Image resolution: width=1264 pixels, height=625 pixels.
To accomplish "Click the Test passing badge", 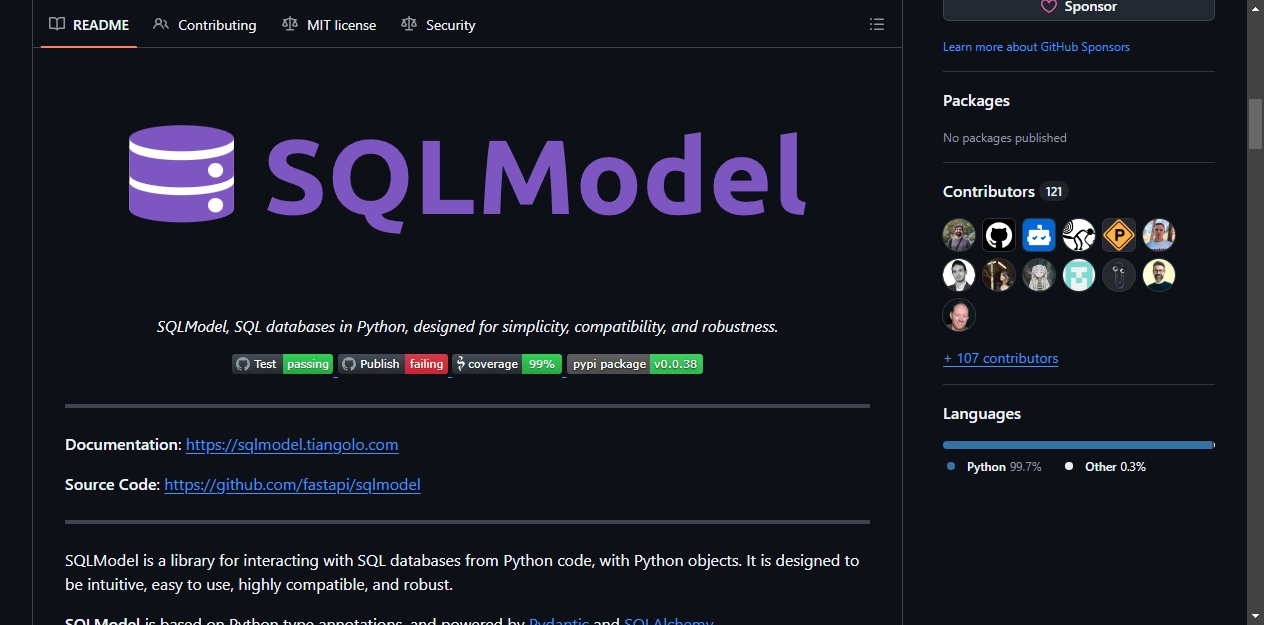I will click(283, 364).
